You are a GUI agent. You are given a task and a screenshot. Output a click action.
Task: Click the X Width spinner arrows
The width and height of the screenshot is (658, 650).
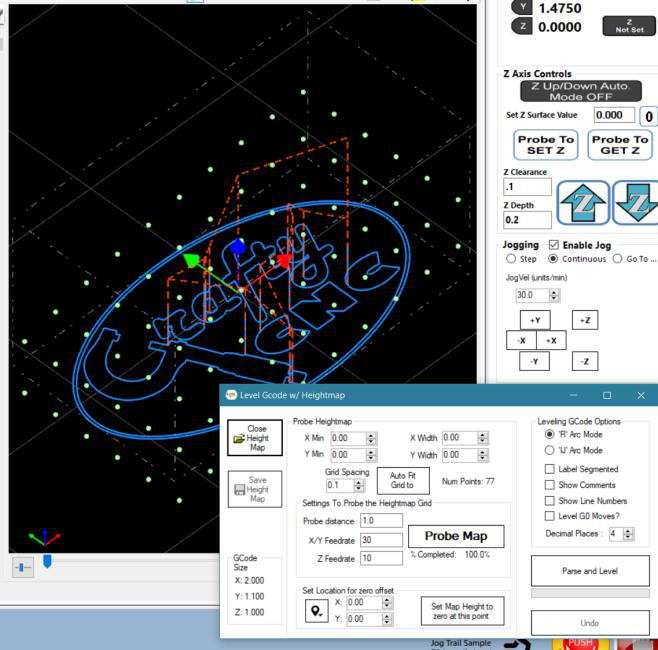(x=483, y=438)
